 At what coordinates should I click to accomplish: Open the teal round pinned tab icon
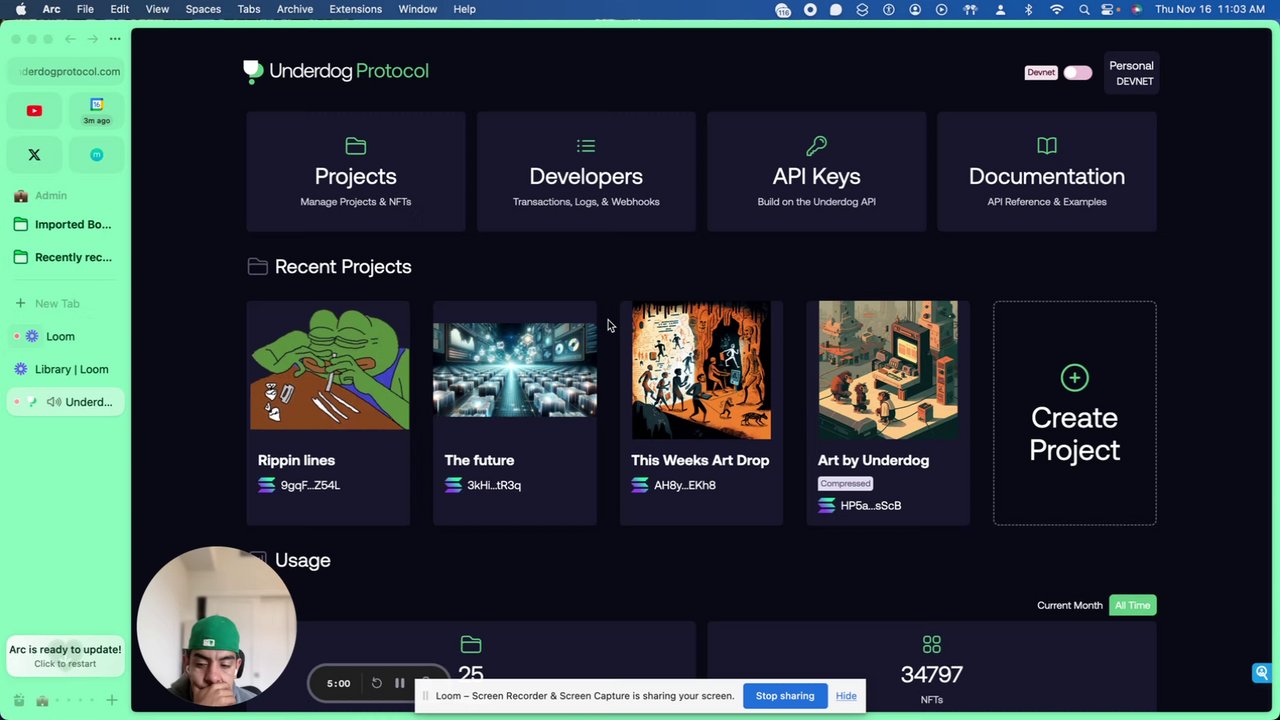96,155
